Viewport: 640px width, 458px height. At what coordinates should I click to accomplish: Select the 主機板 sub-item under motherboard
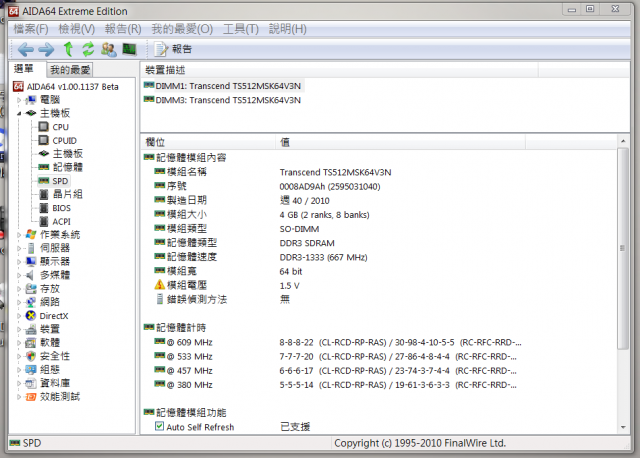61,154
